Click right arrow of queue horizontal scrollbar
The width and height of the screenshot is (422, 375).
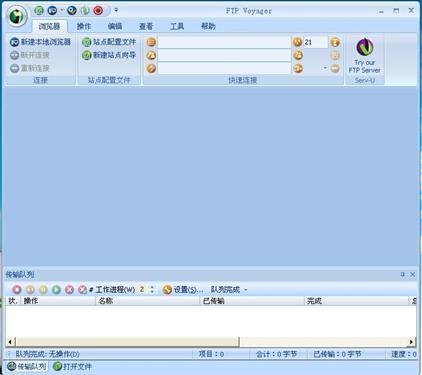click(x=411, y=342)
